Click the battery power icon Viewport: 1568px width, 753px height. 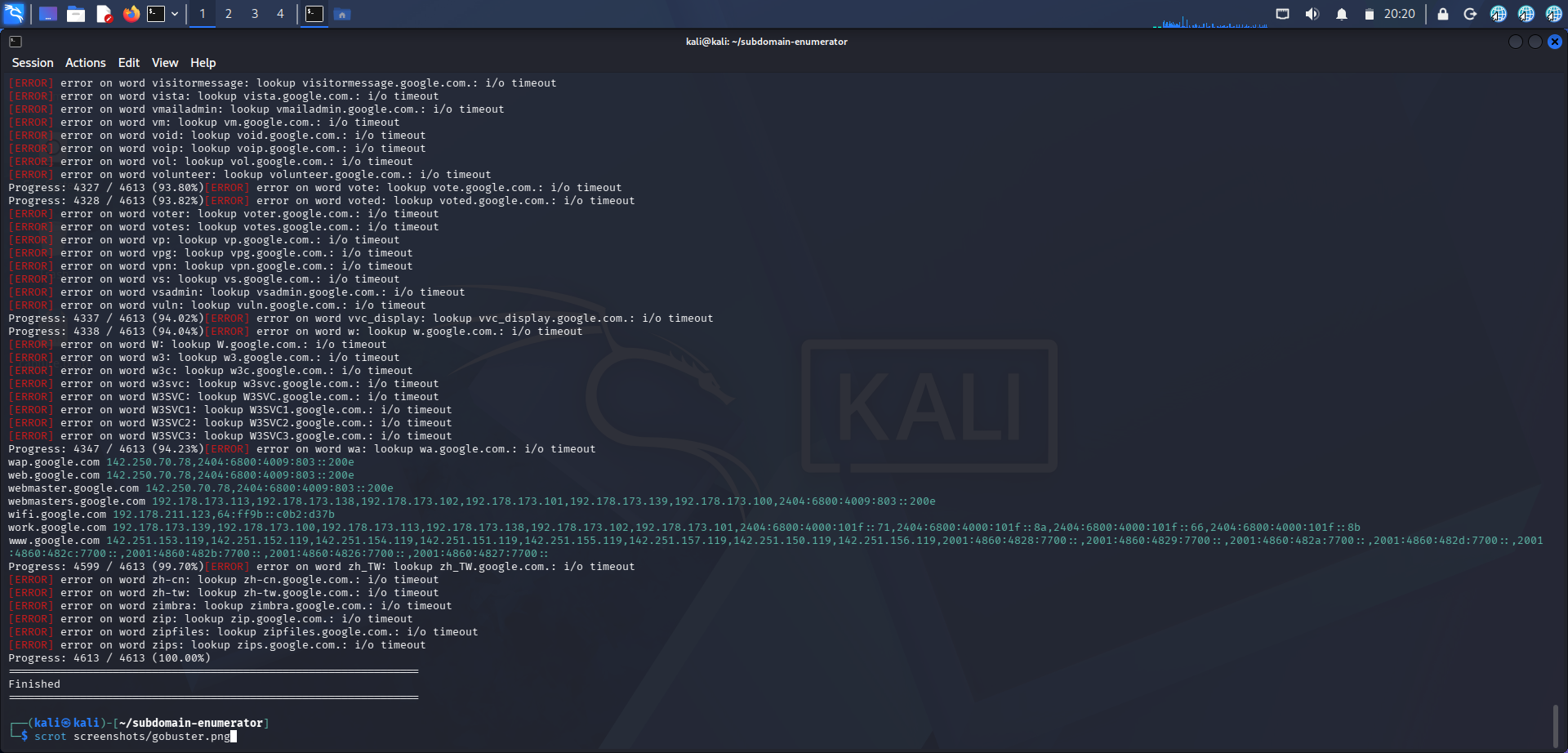pyautogui.click(x=1370, y=14)
